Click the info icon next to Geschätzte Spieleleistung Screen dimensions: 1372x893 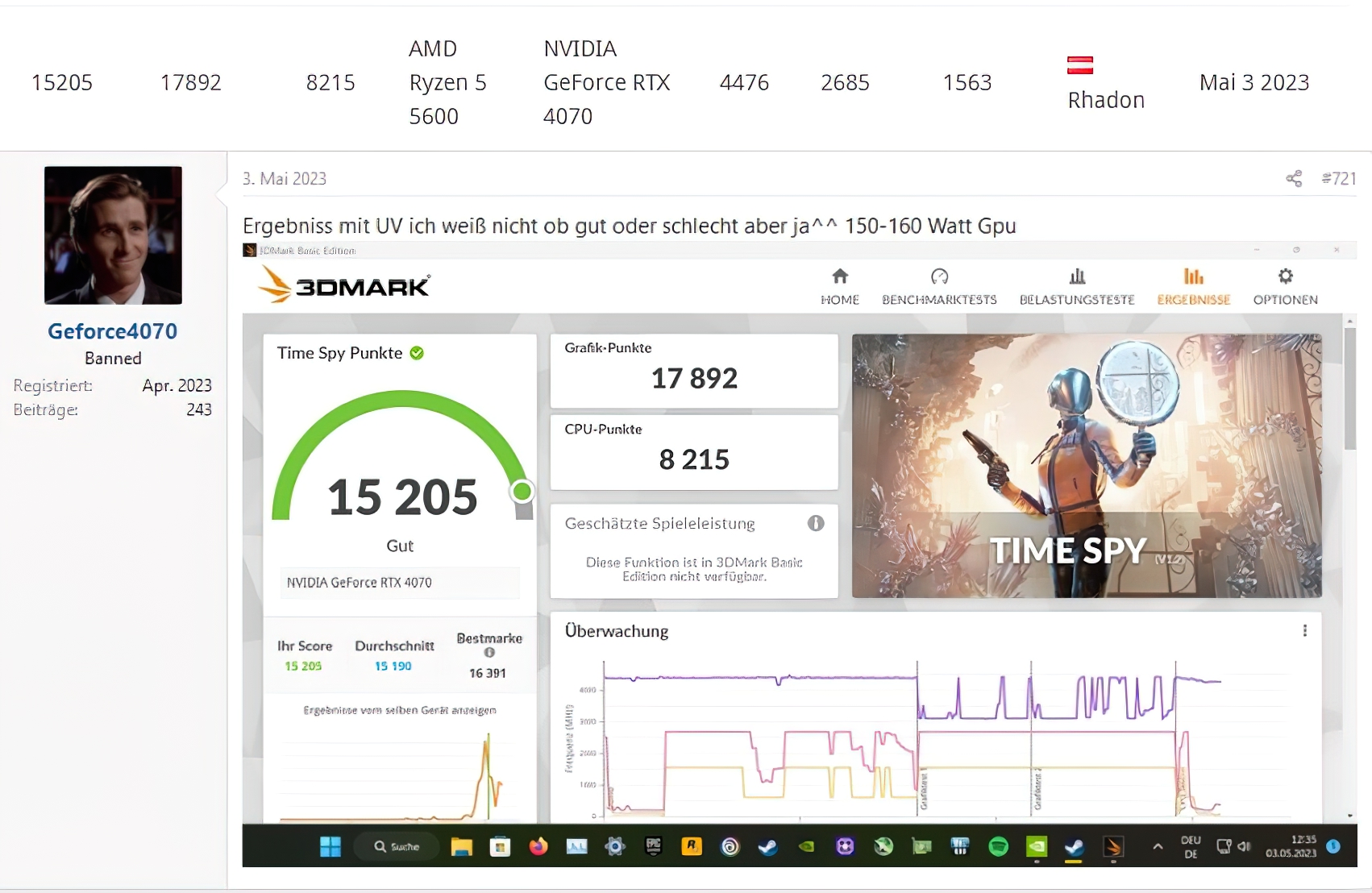[816, 523]
